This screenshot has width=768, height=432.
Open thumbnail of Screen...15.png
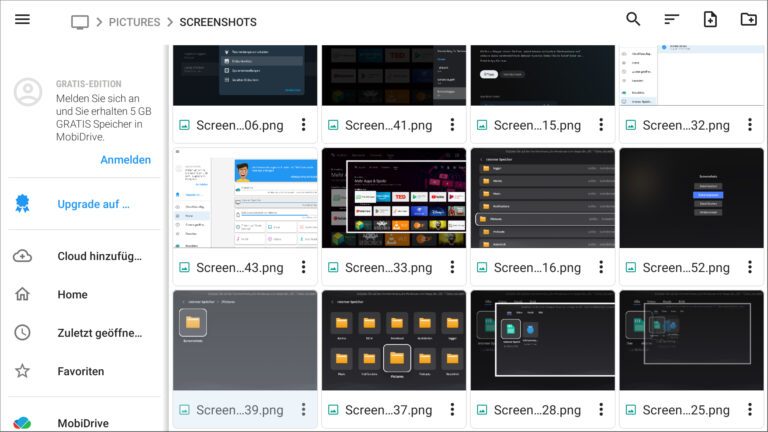point(543,75)
